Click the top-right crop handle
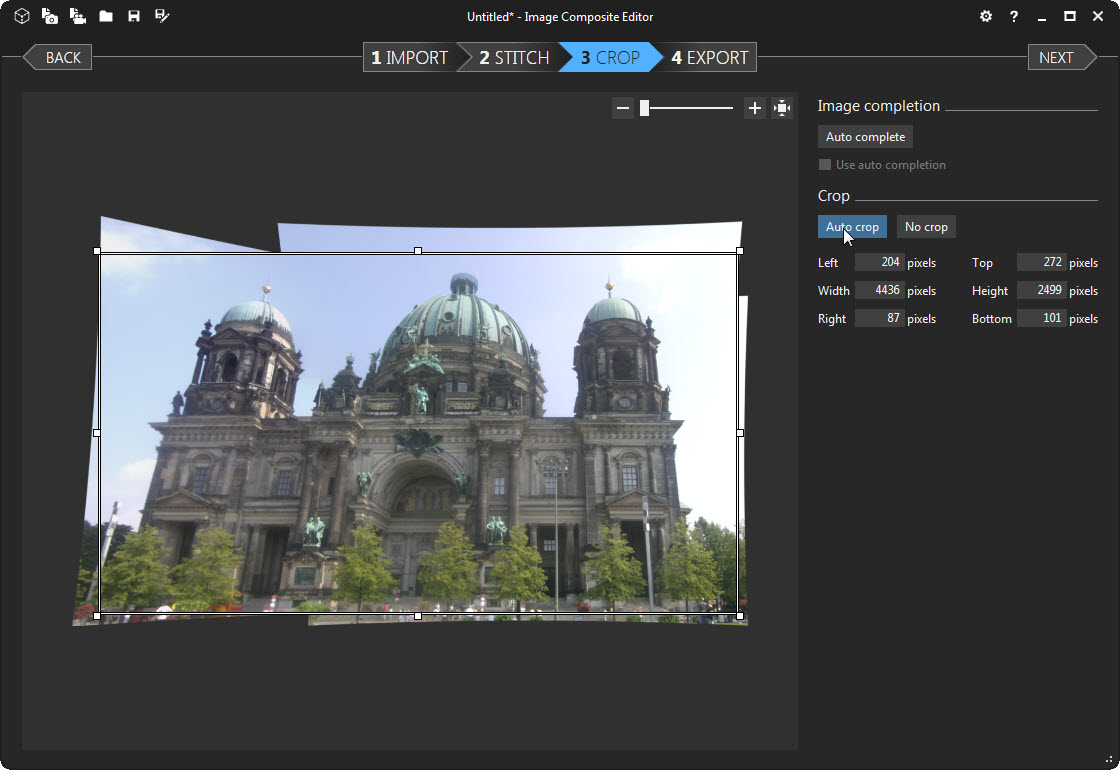 click(740, 251)
